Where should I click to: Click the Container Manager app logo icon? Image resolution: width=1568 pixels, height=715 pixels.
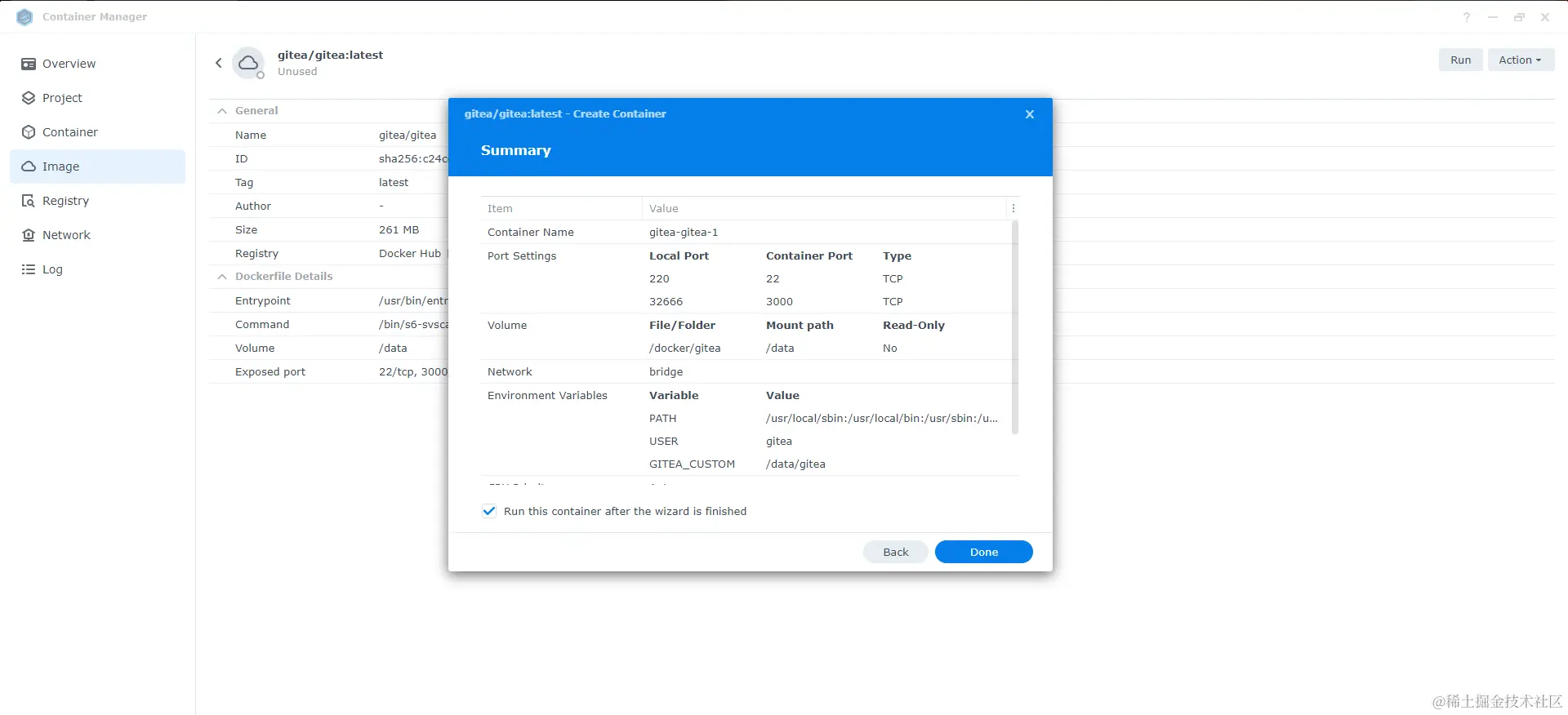click(x=24, y=17)
